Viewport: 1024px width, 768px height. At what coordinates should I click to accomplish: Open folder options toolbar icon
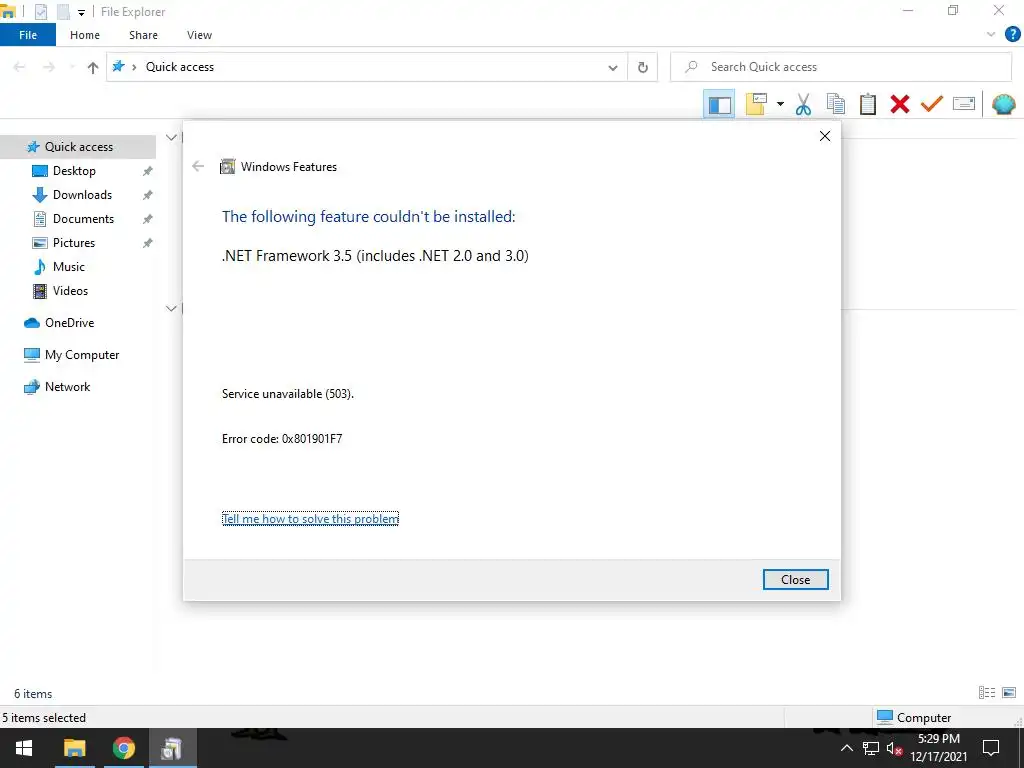pos(756,104)
